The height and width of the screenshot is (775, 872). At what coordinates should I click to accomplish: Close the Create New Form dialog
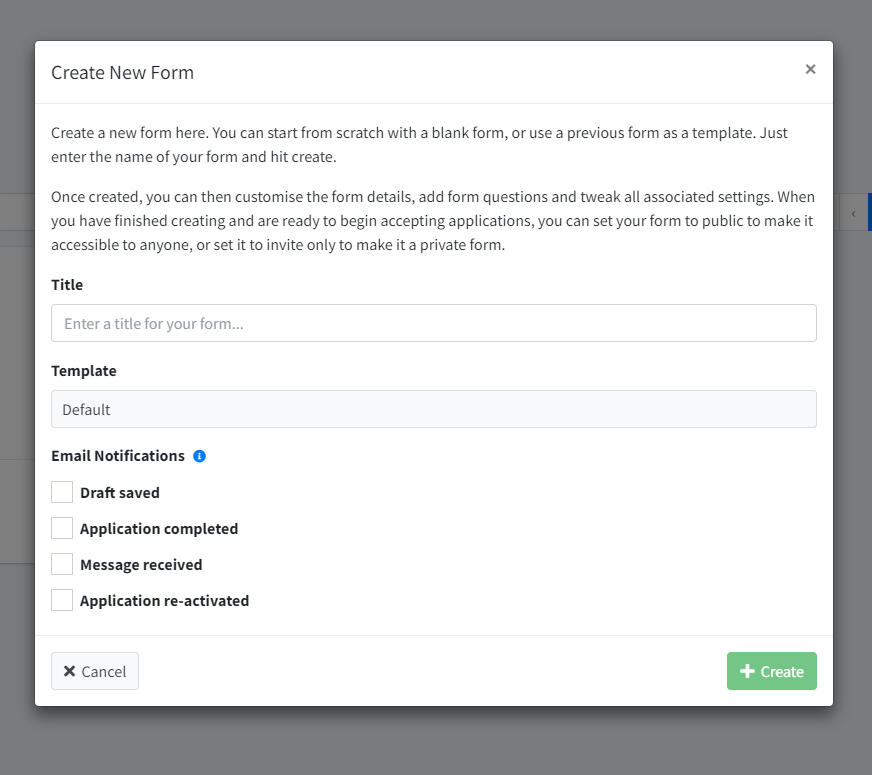pos(810,69)
